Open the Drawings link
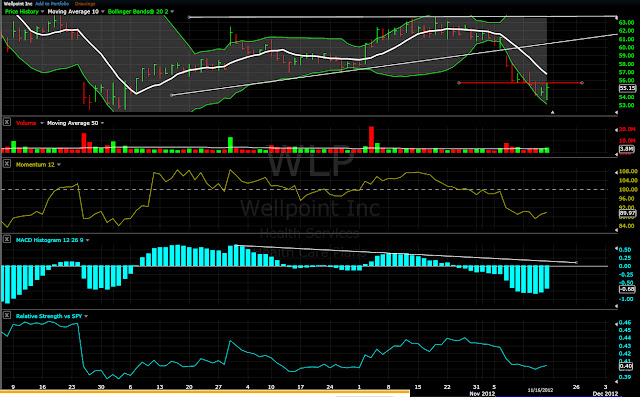The height and width of the screenshot is (397, 640). click(84, 4)
